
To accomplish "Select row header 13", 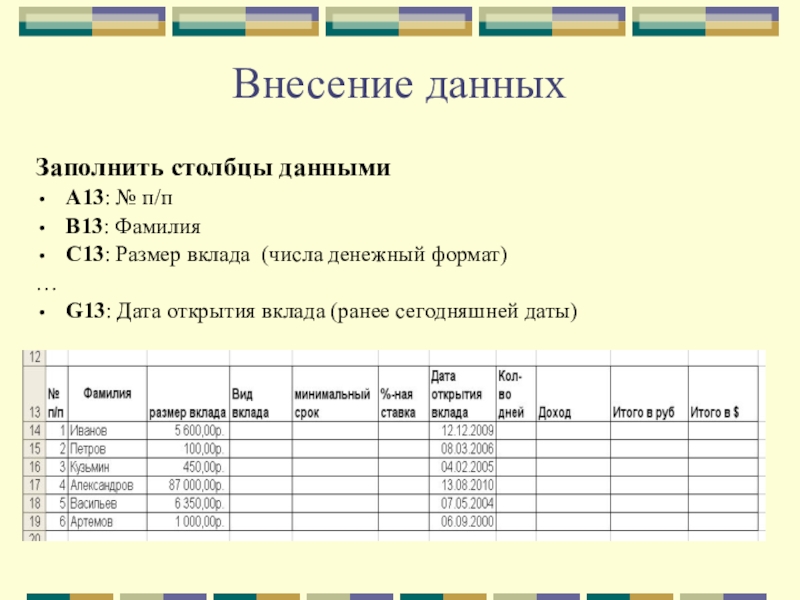I will tap(35, 393).
